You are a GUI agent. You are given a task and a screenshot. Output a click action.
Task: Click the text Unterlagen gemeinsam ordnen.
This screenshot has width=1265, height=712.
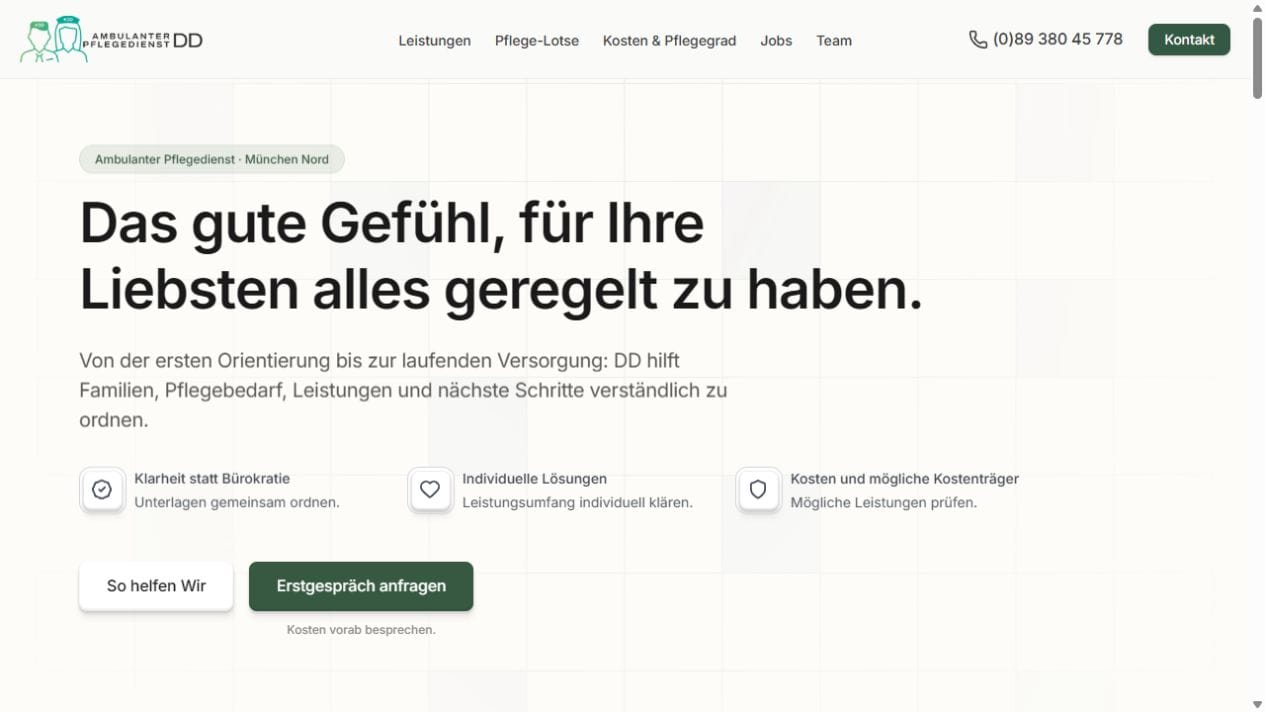pos(237,502)
